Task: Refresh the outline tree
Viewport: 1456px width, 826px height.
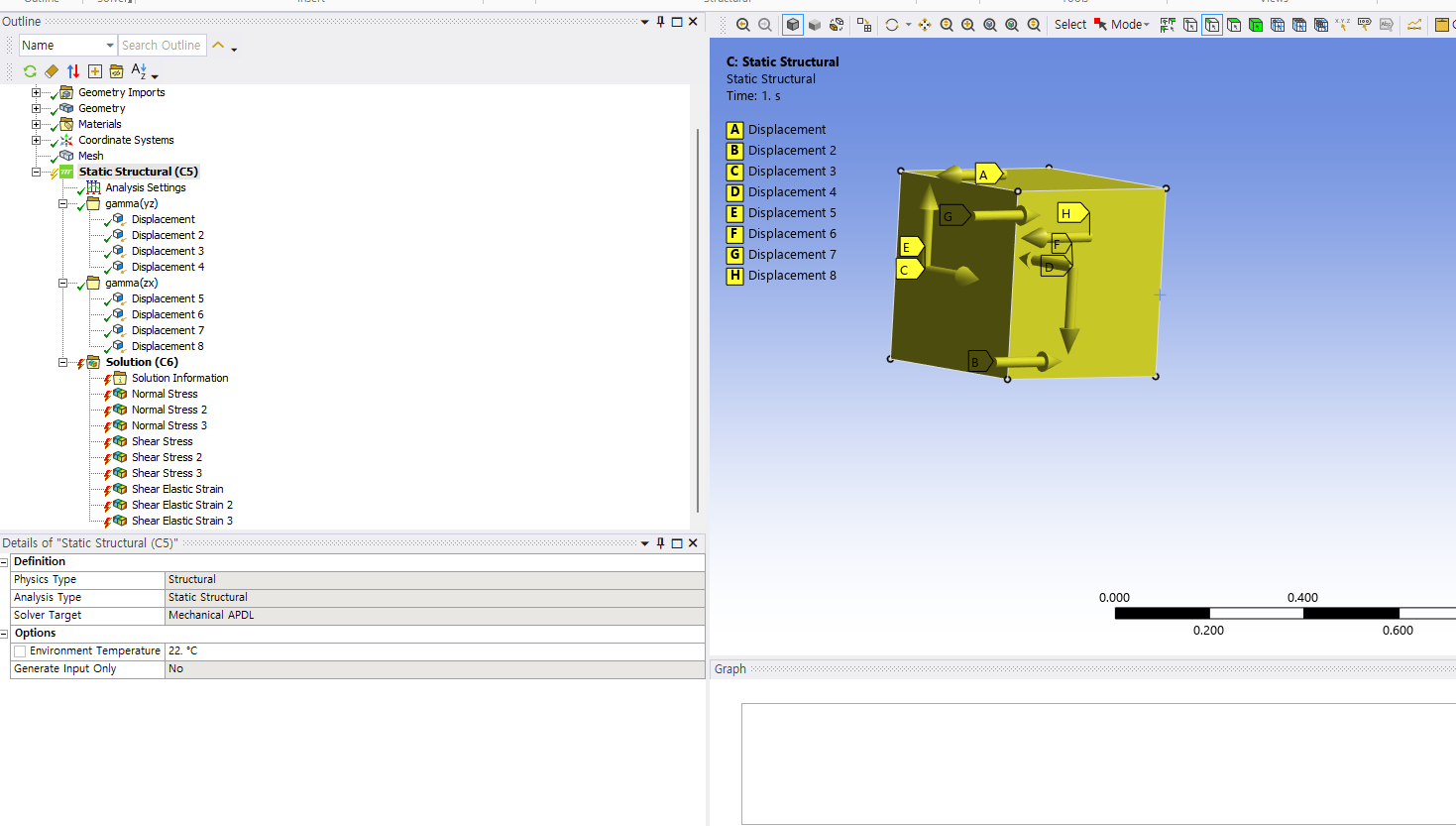Action: tap(30, 71)
